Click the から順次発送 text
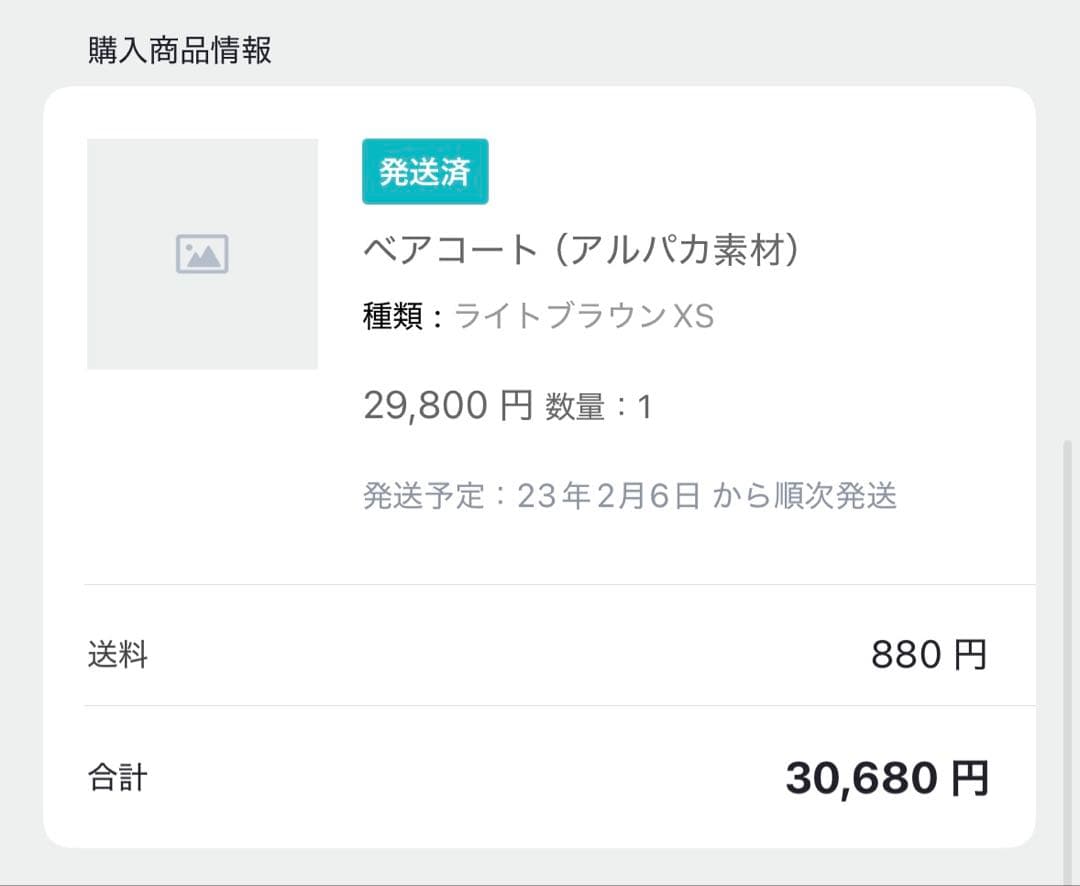Viewport: 1080px width, 886px height. [805, 496]
